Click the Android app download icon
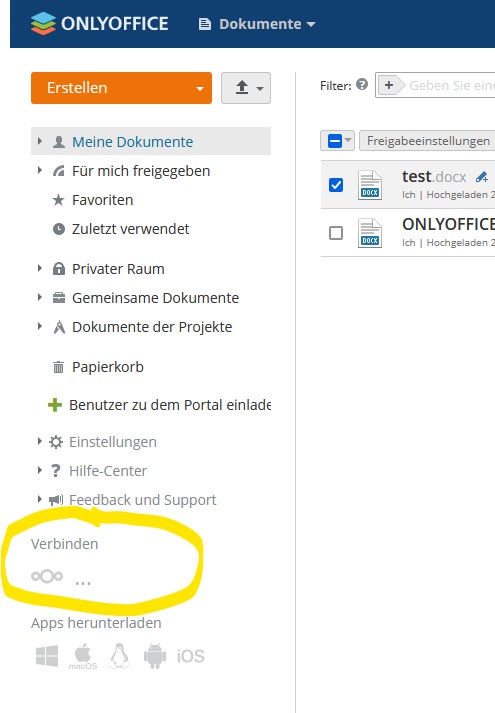The image size is (495, 713). (x=155, y=656)
